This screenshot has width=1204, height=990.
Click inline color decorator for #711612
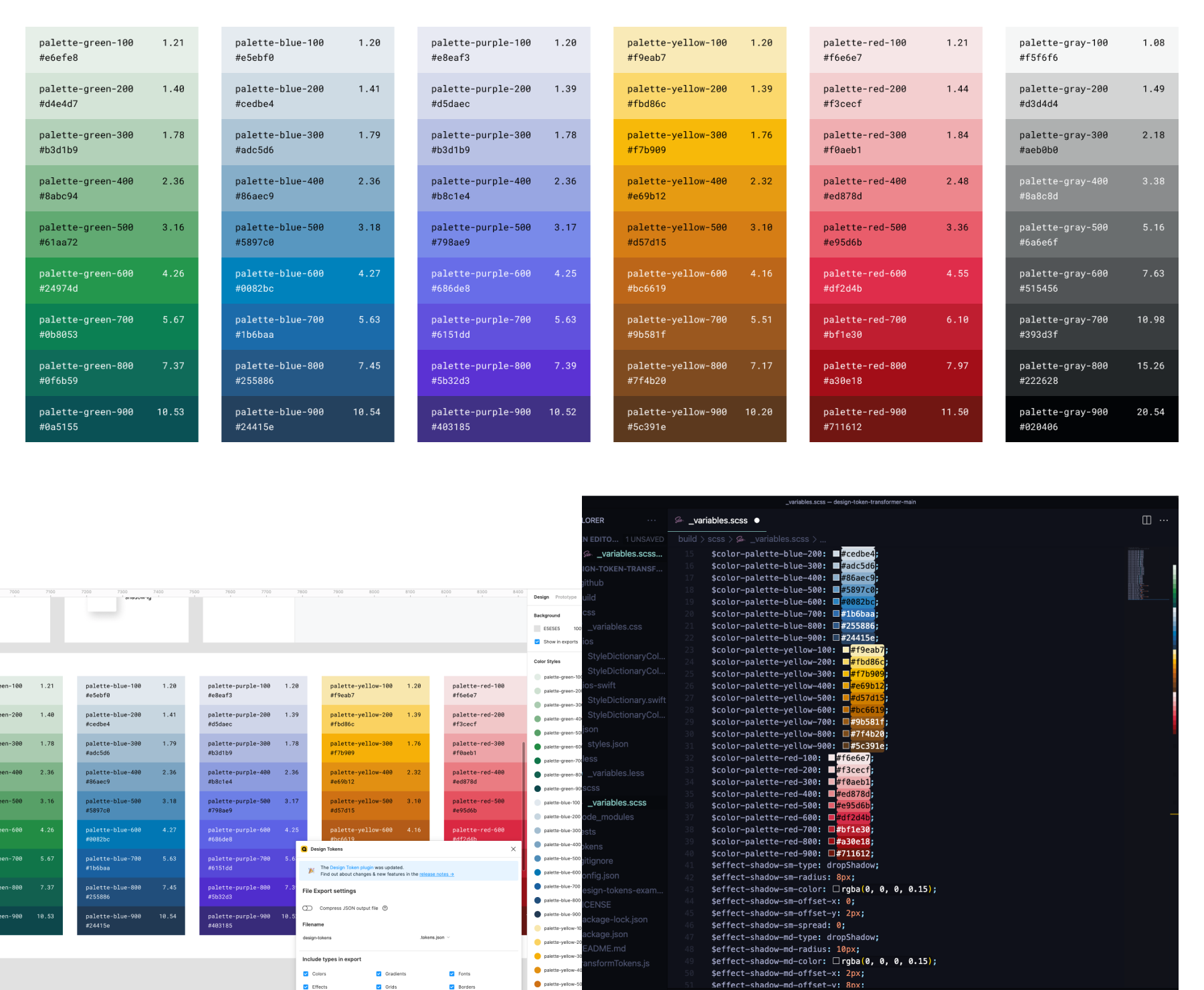[x=831, y=854]
